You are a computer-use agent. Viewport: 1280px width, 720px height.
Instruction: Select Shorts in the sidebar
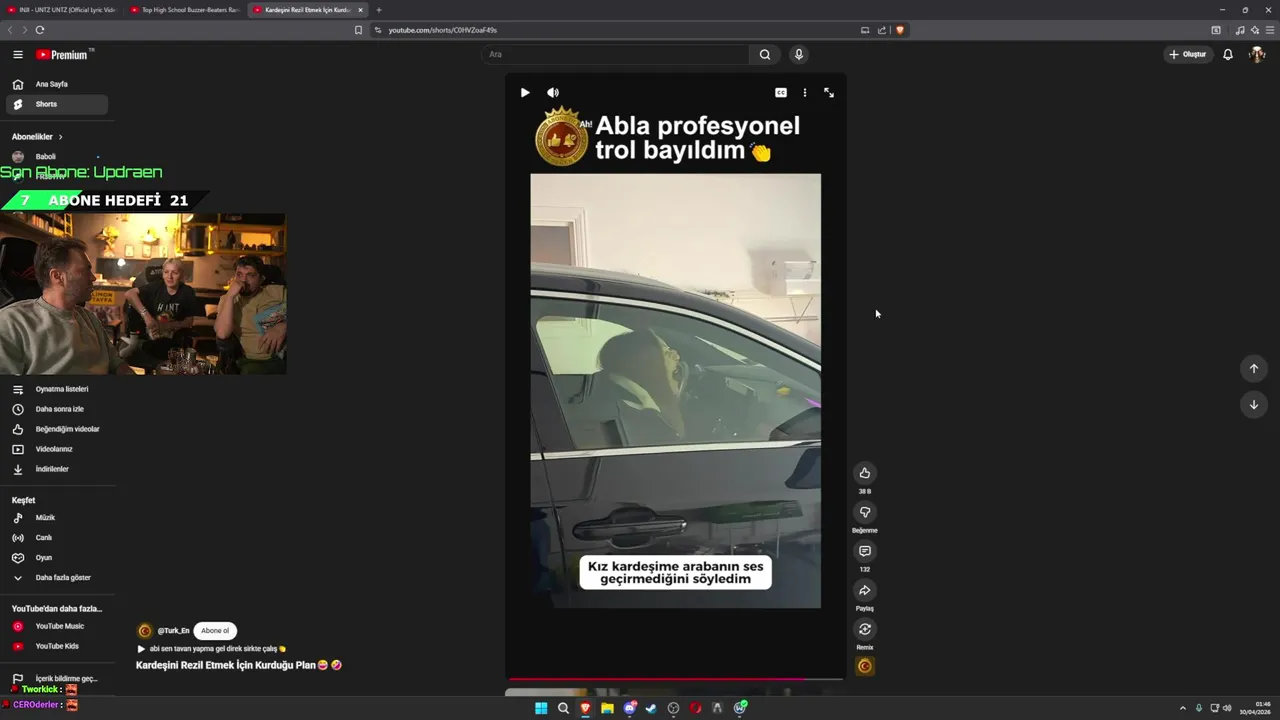57,104
